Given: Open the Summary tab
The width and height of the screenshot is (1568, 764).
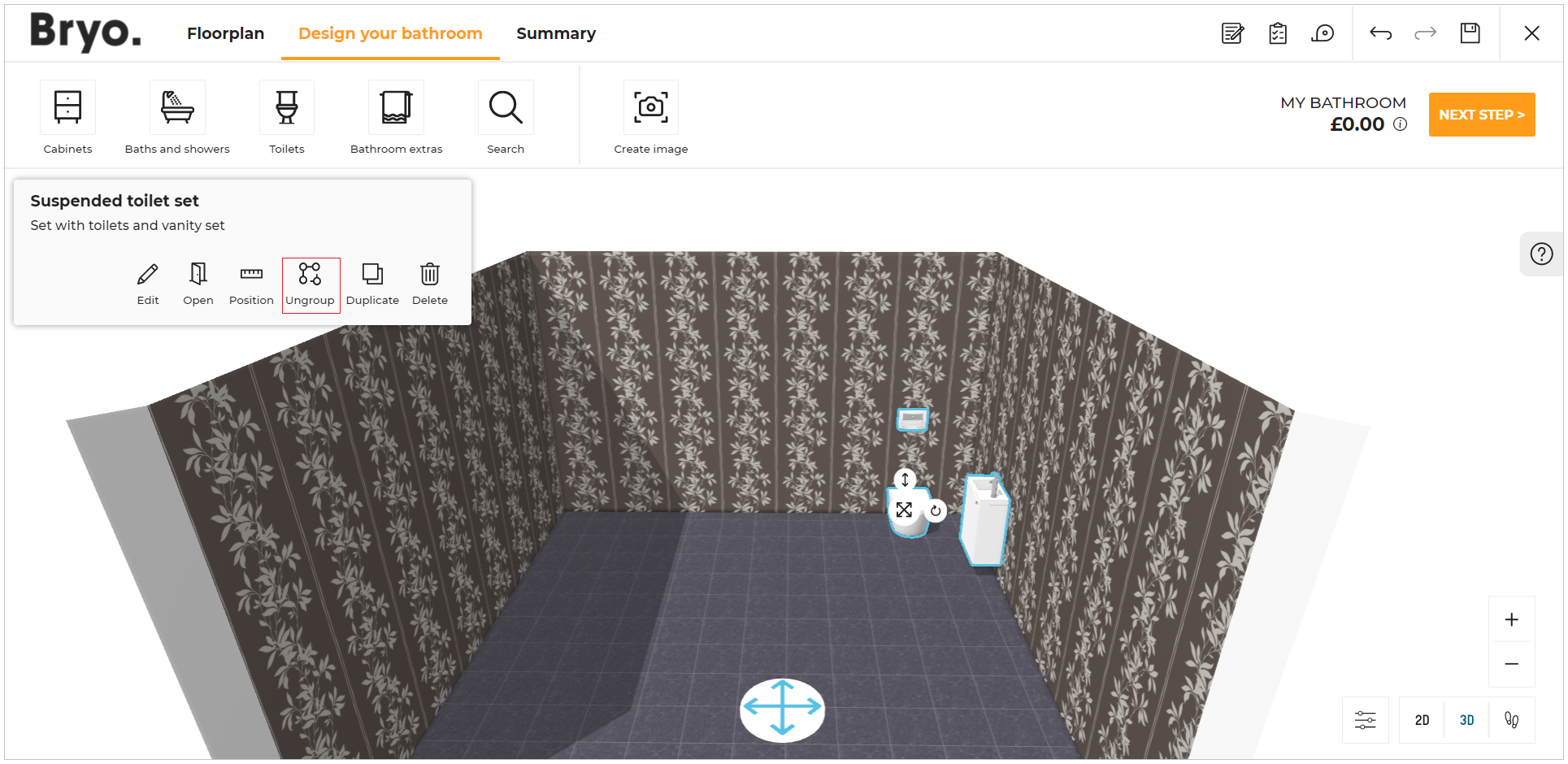Looking at the screenshot, I should (x=556, y=33).
